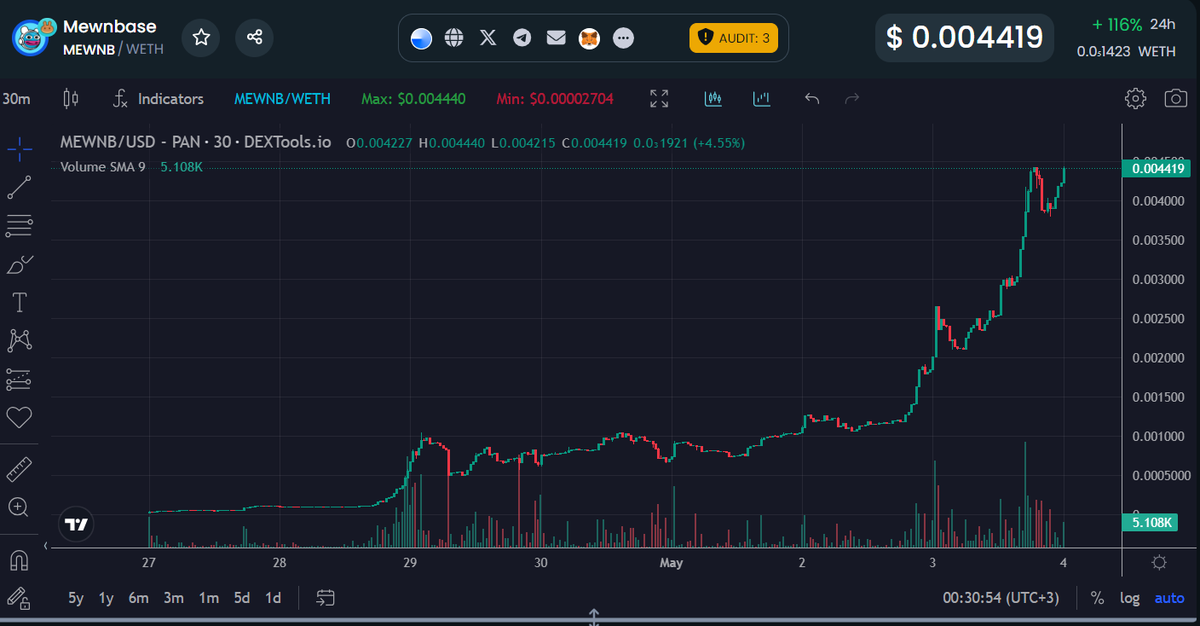Image resolution: width=1200 pixels, height=626 pixels.
Task: Toggle fullscreen chart mode icon
Action: pos(659,99)
